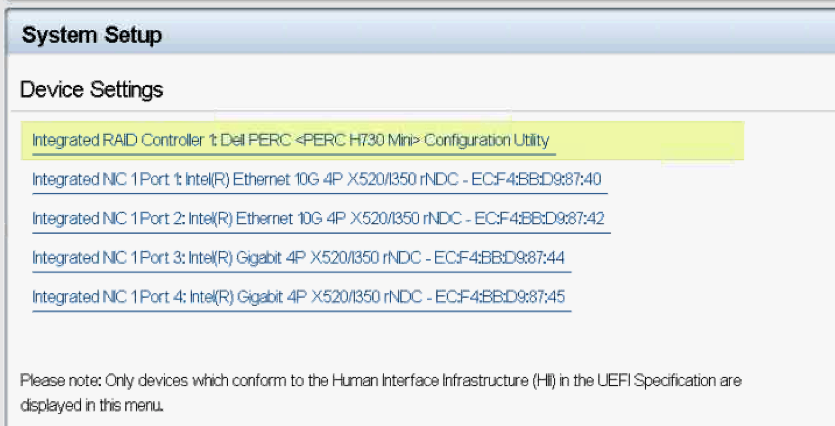Image resolution: width=835 pixels, height=426 pixels.
Task: Click the System Setup title bar
Action: tap(92, 35)
